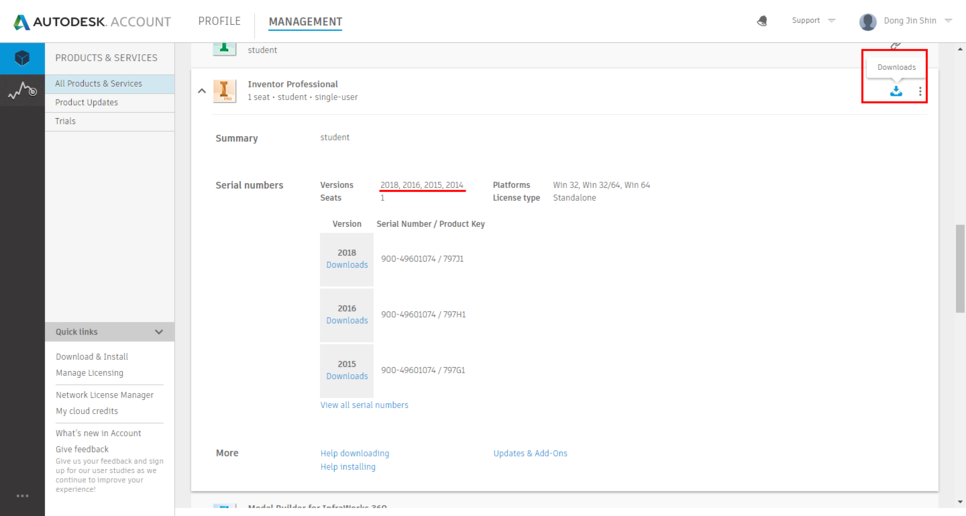Open the three-dot more menu for Inventor
Image resolution: width=966 pixels, height=516 pixels.
point(920,91)
